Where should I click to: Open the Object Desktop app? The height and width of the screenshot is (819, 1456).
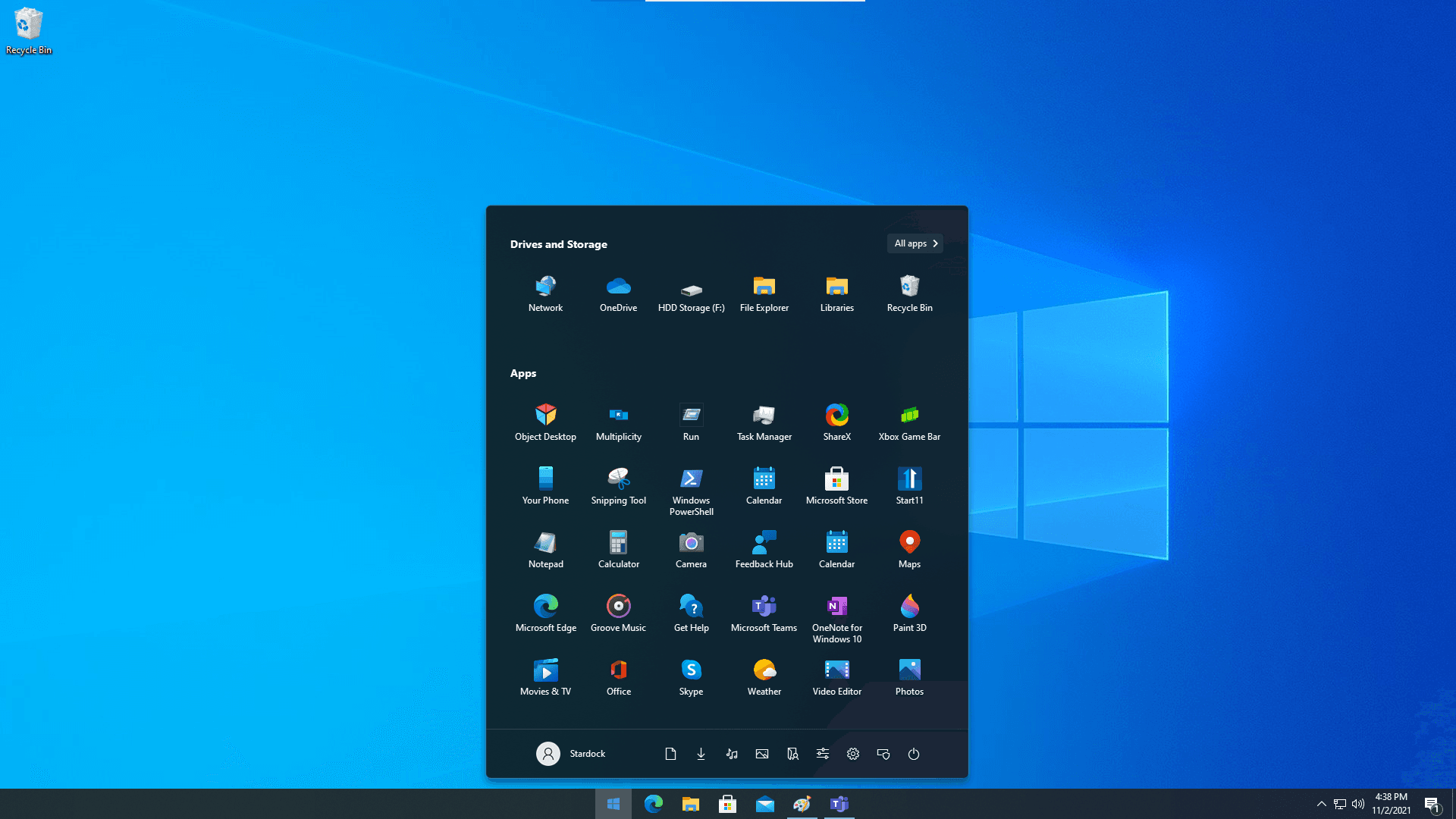click(x=545, y=422)
